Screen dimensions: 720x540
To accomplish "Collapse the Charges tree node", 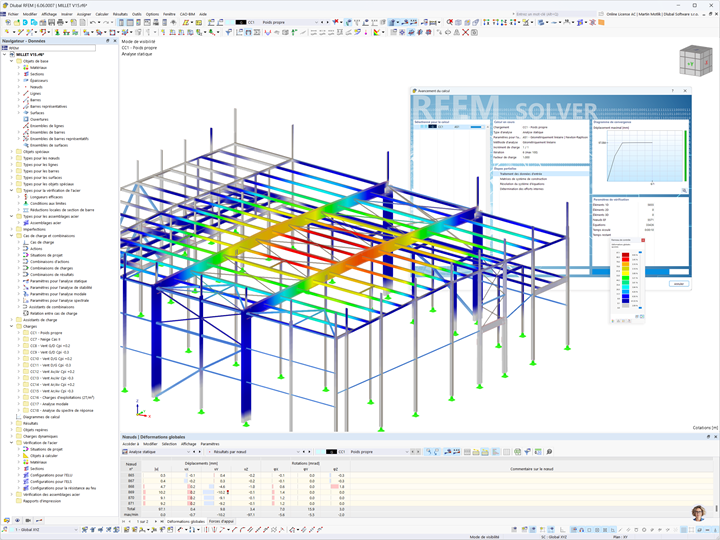I will point(11,326).
